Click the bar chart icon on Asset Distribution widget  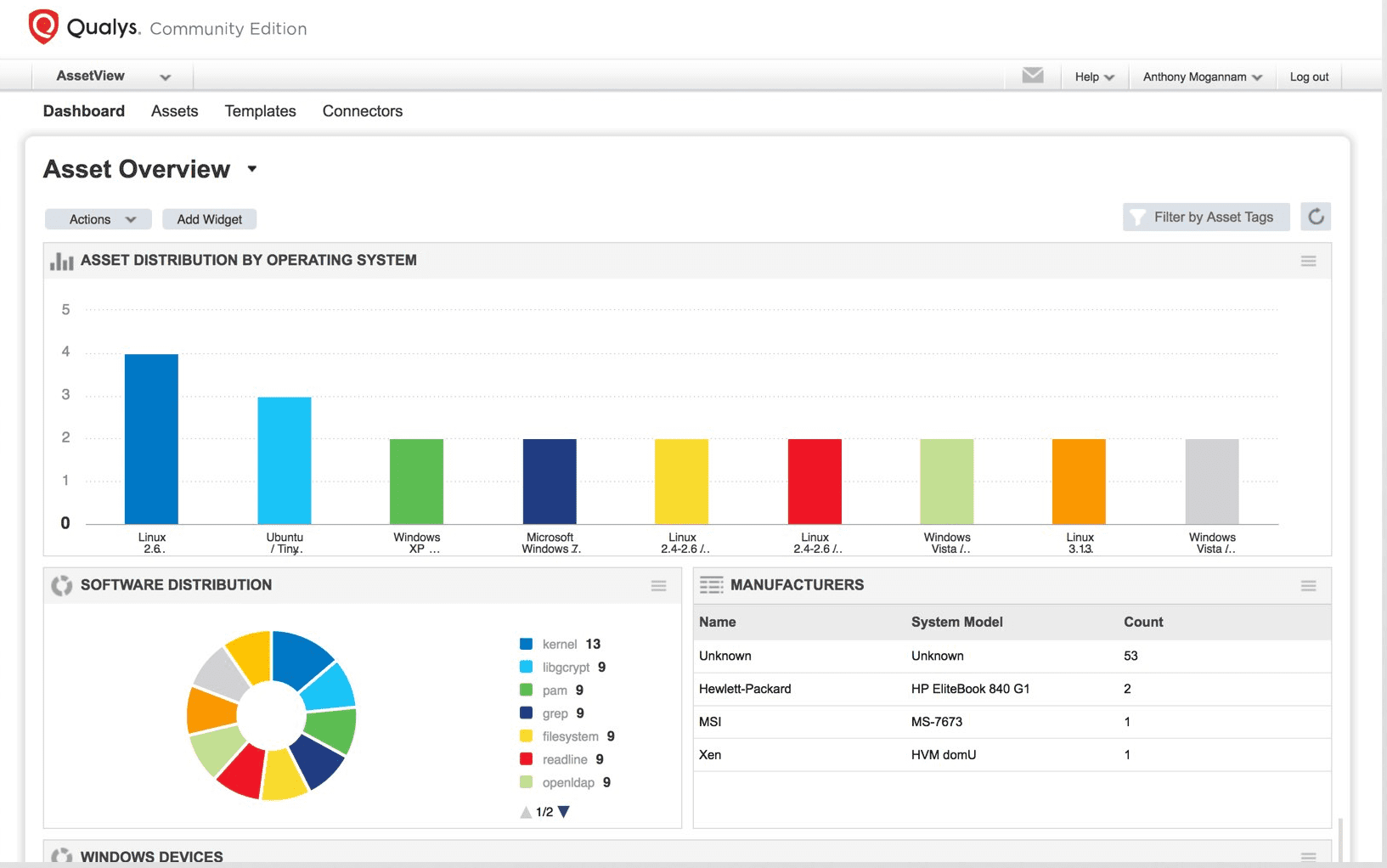[60, 261]
